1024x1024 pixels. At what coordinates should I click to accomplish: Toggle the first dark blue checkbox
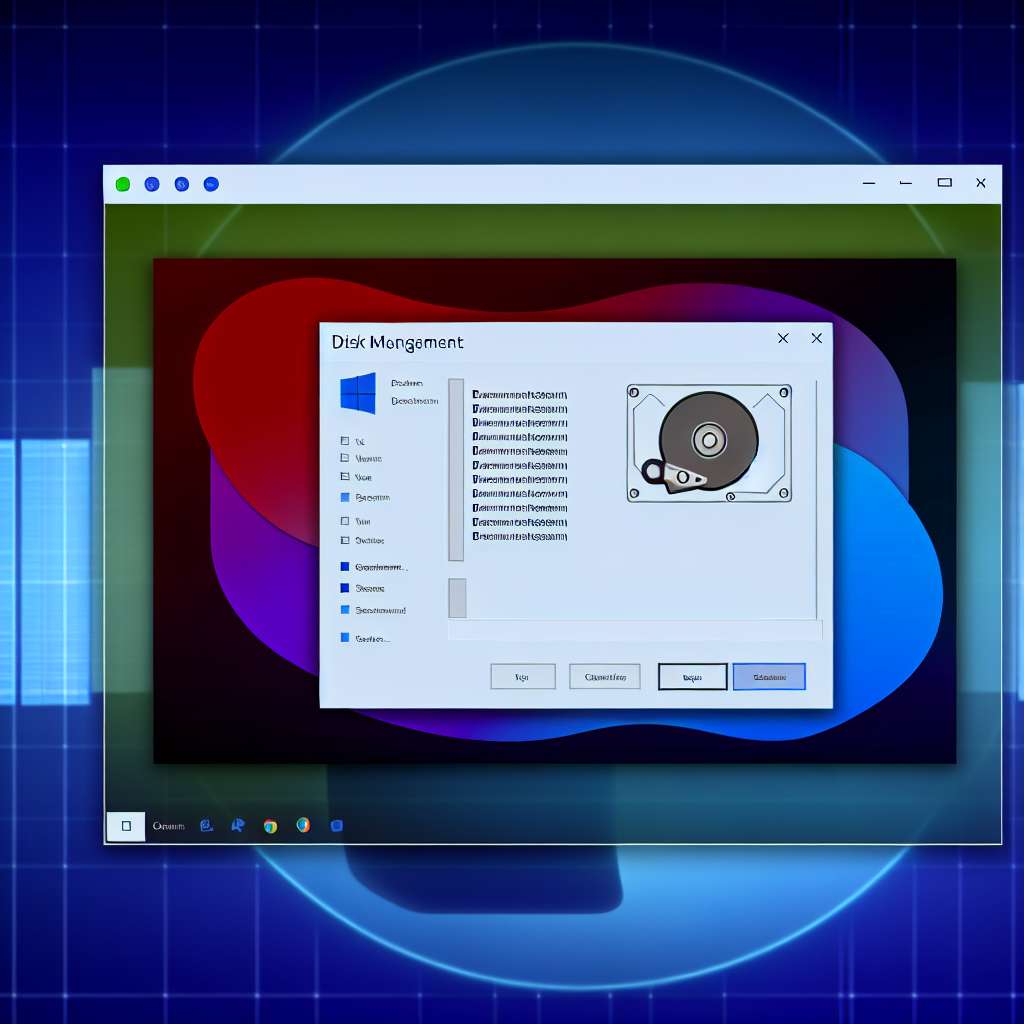pyautogui.click(x=345, y=567)
